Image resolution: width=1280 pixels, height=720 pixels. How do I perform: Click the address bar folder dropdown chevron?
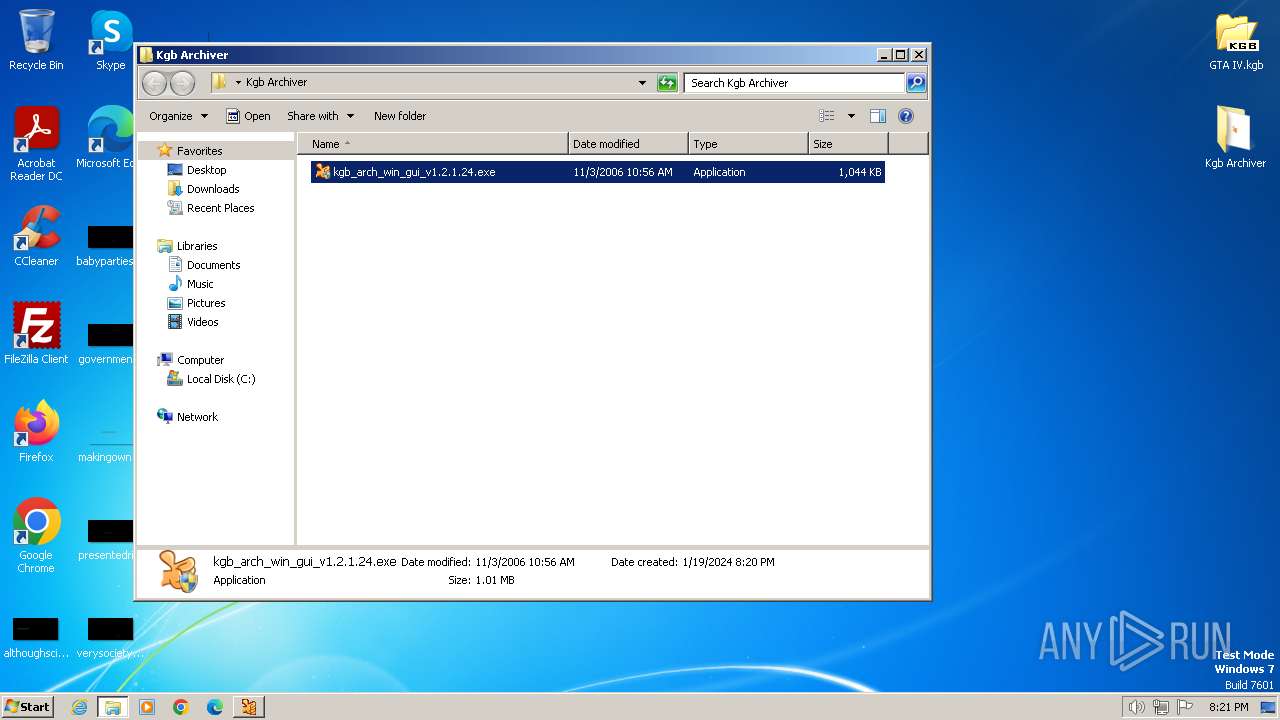[238, 83]
